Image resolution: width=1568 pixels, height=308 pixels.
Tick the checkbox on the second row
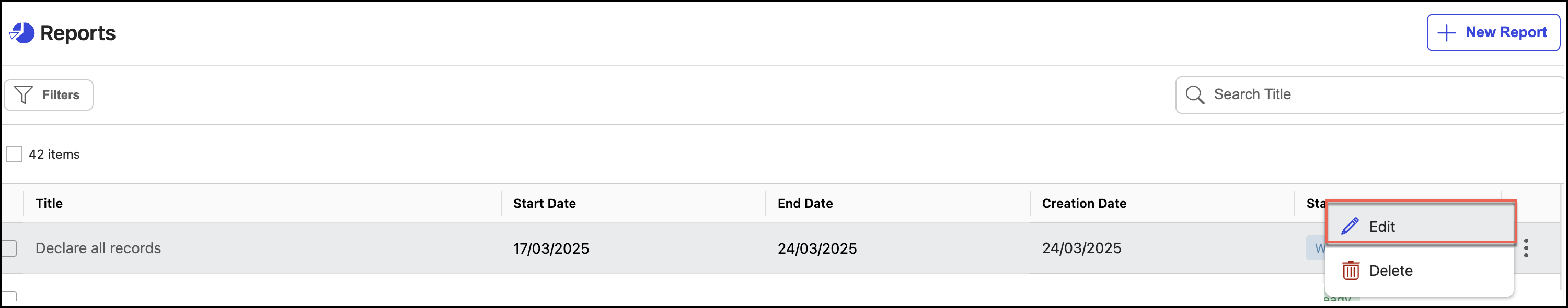tap(9, 297)
